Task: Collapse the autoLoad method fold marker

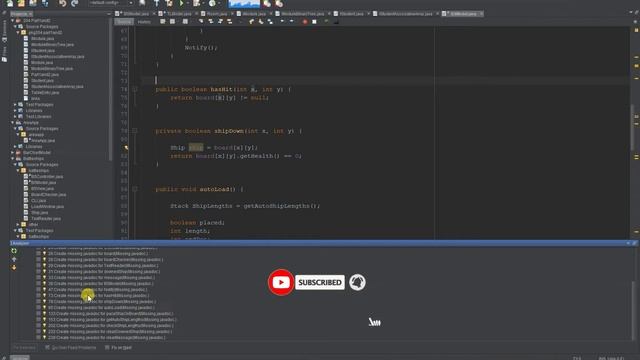Action: 135,189
